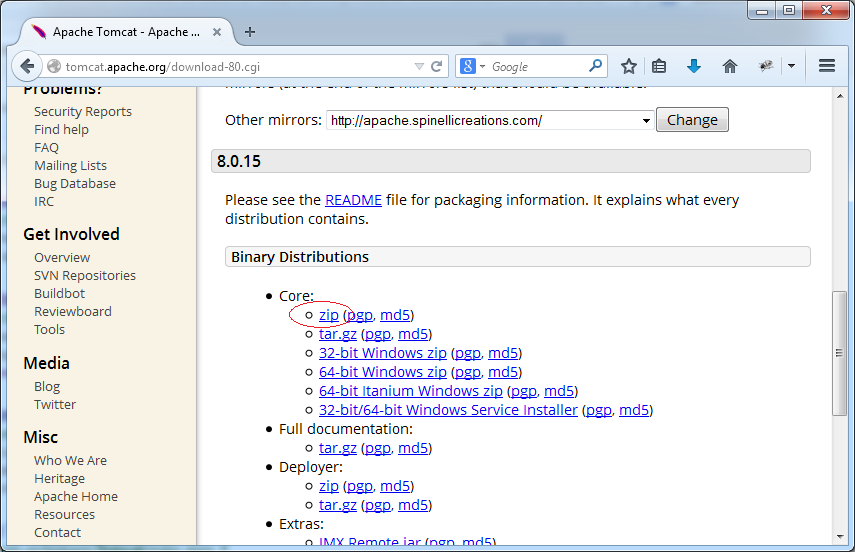The width and height of the screenshot is (855, 552).
Task: Open the README link
Action: point(353,200)
